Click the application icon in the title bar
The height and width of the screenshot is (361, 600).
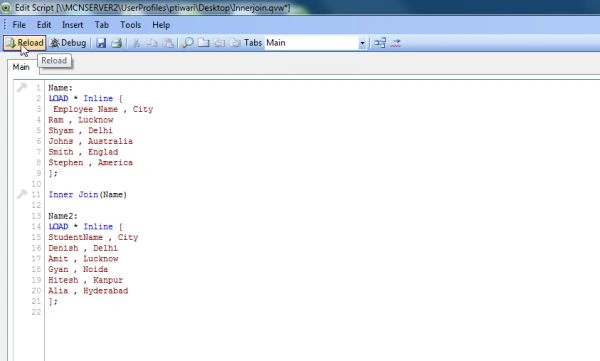pos(6,7)
